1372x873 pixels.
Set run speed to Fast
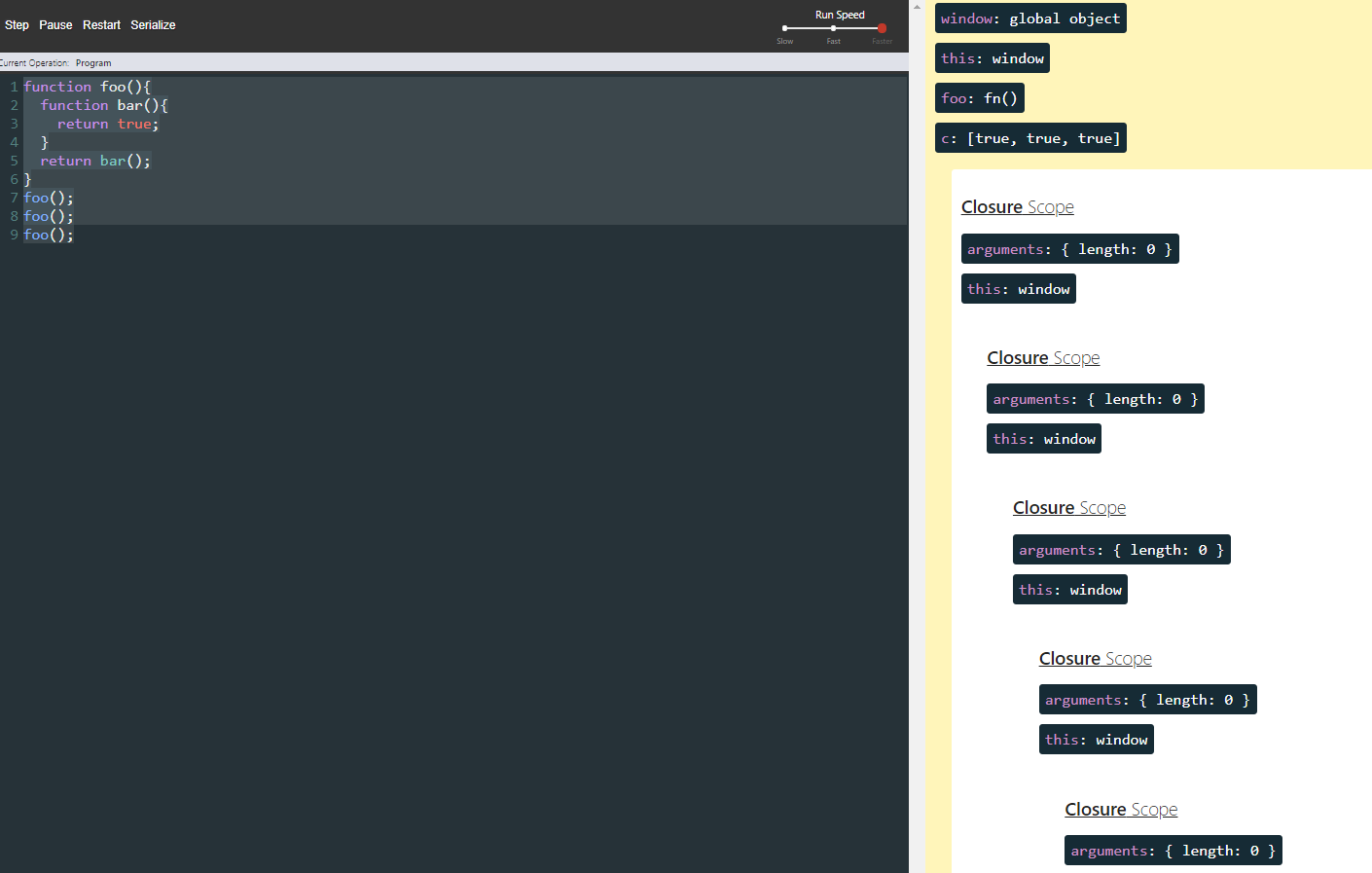tap(833, 28)
